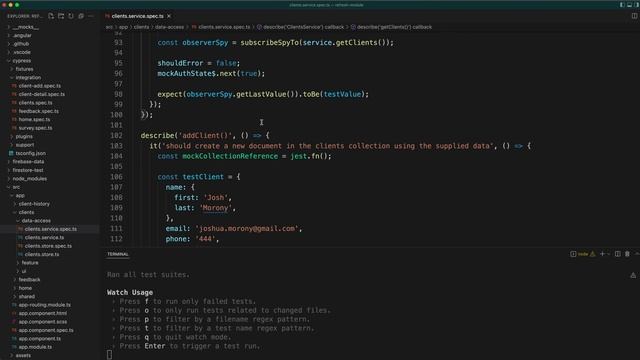The height and width of the screenshot is (360, 640).
Task: Open clients.spec.ts in integration folder
Action: [36, 103]
